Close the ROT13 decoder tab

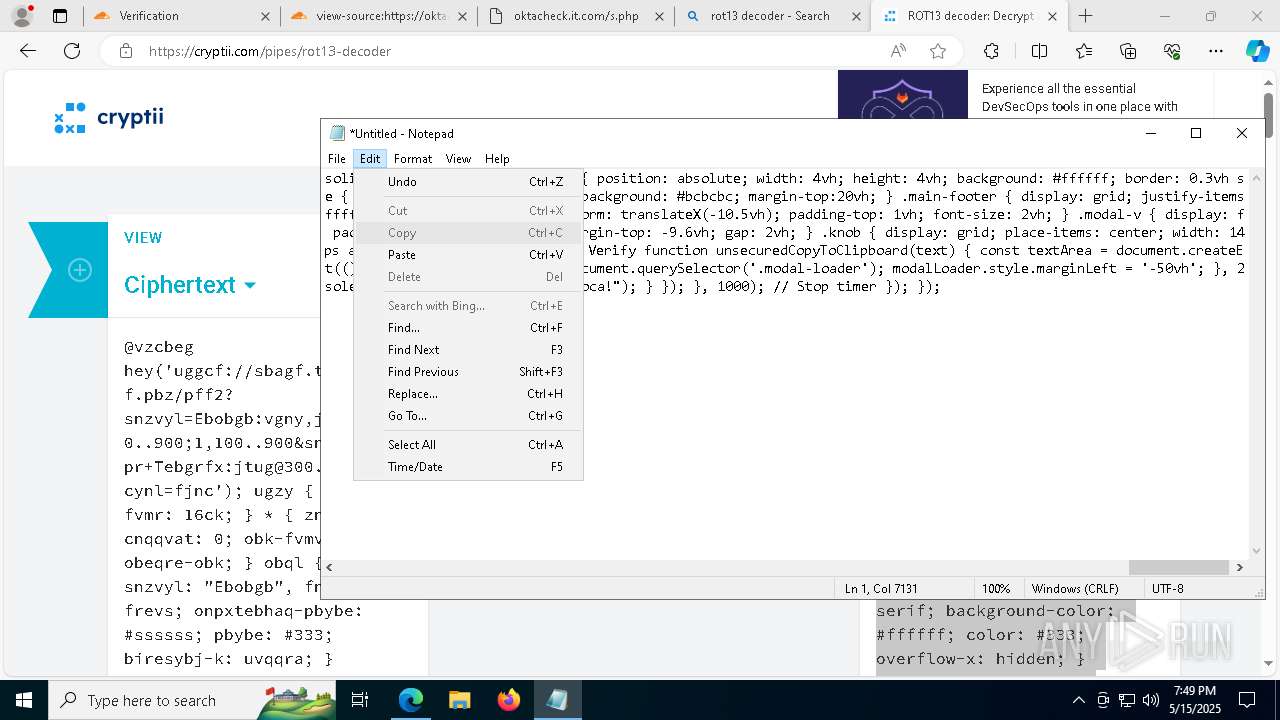(x=1051, y=16)
